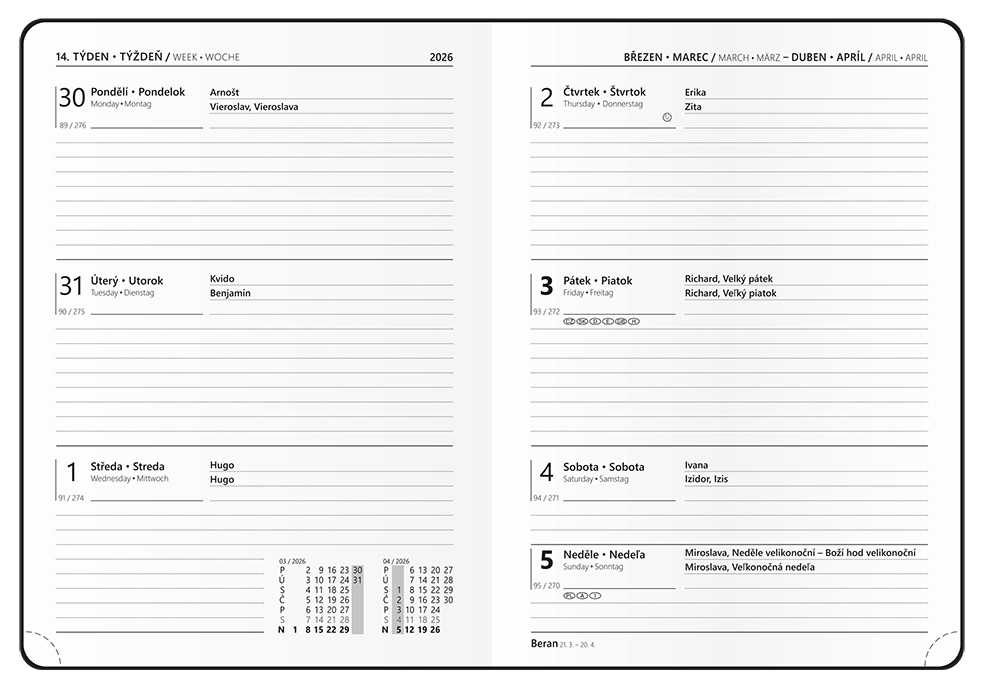Click the 14. TÝDEN week header
The height and width of the screenshot is (689, 984).
point(108,57)
